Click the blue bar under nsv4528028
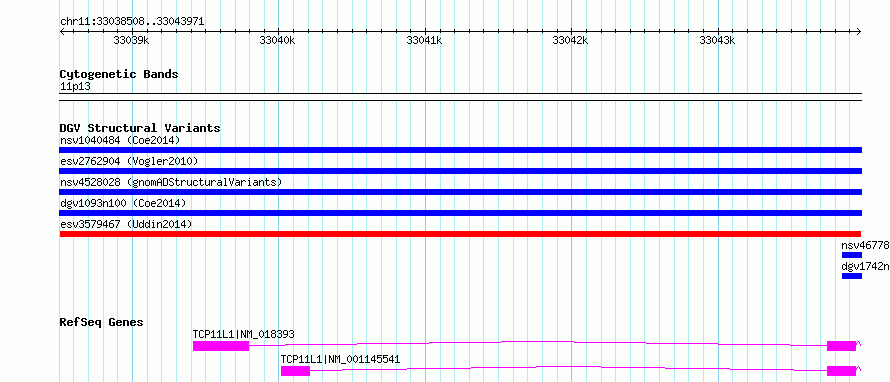This screenshot has height=382, width=890. [460, 192]
